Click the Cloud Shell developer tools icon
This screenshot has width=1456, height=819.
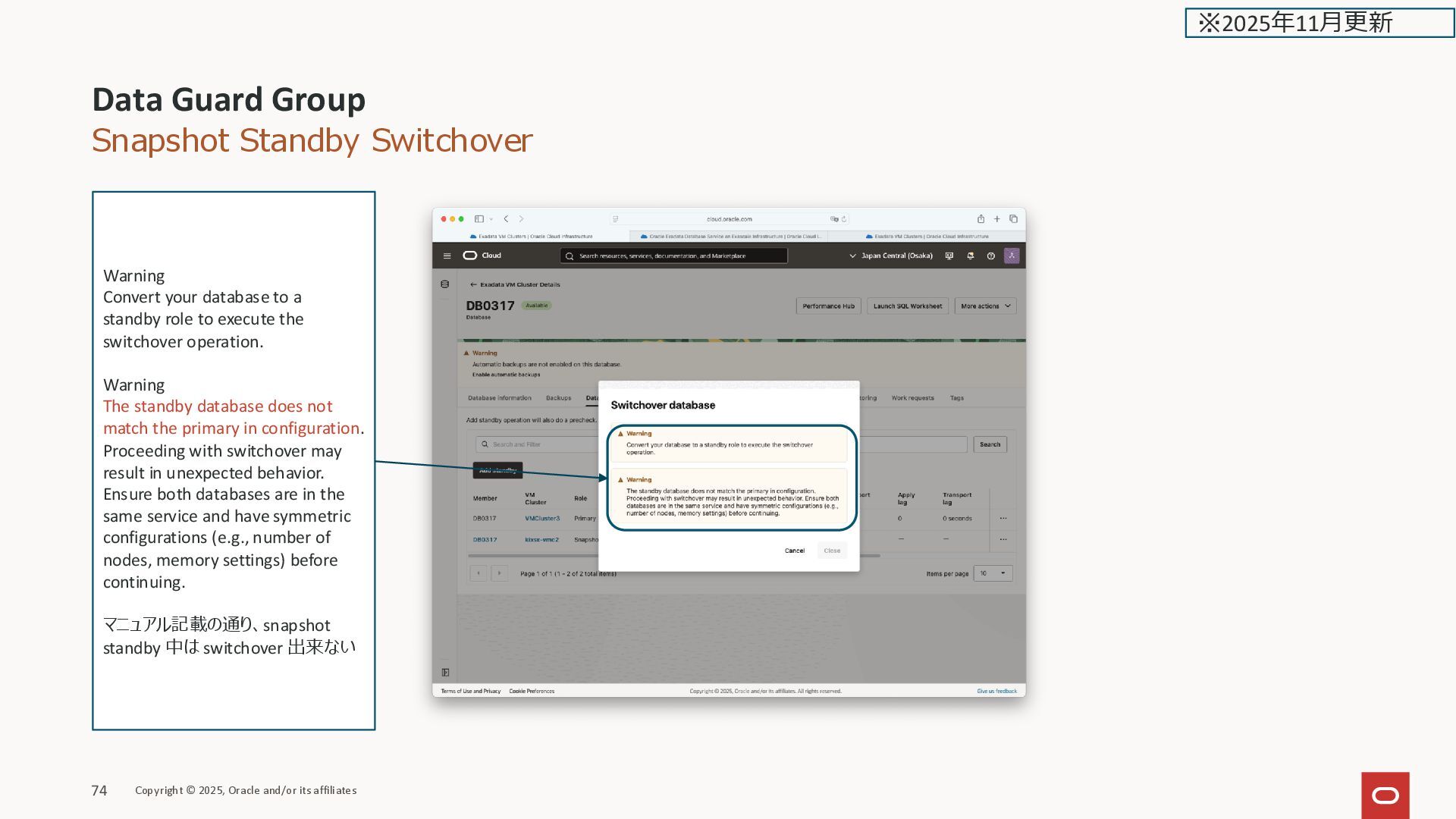click(949, 256)
